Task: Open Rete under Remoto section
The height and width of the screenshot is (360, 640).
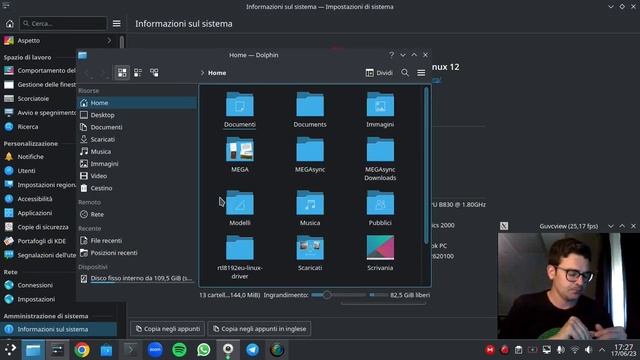Action: [x=137, y=214]
